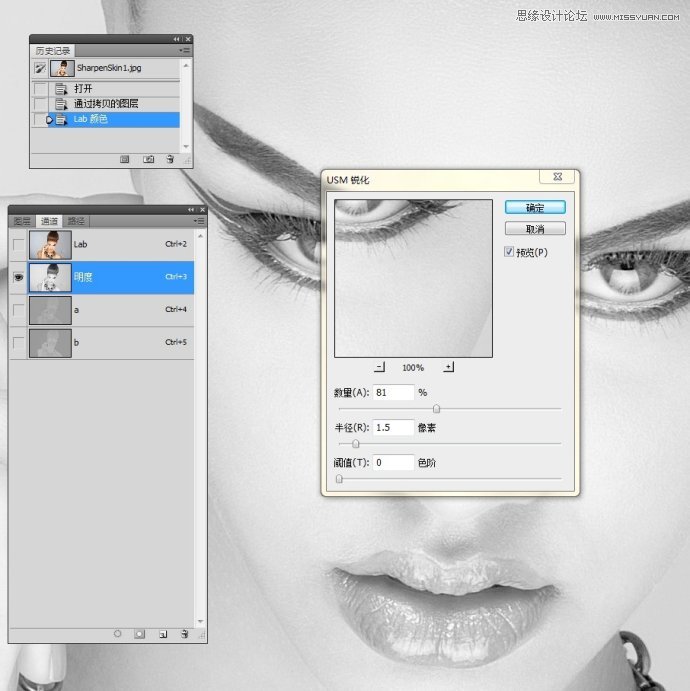
Task: Click 通过拷贝的图层 state icon
Action: (x=61, y=104)
